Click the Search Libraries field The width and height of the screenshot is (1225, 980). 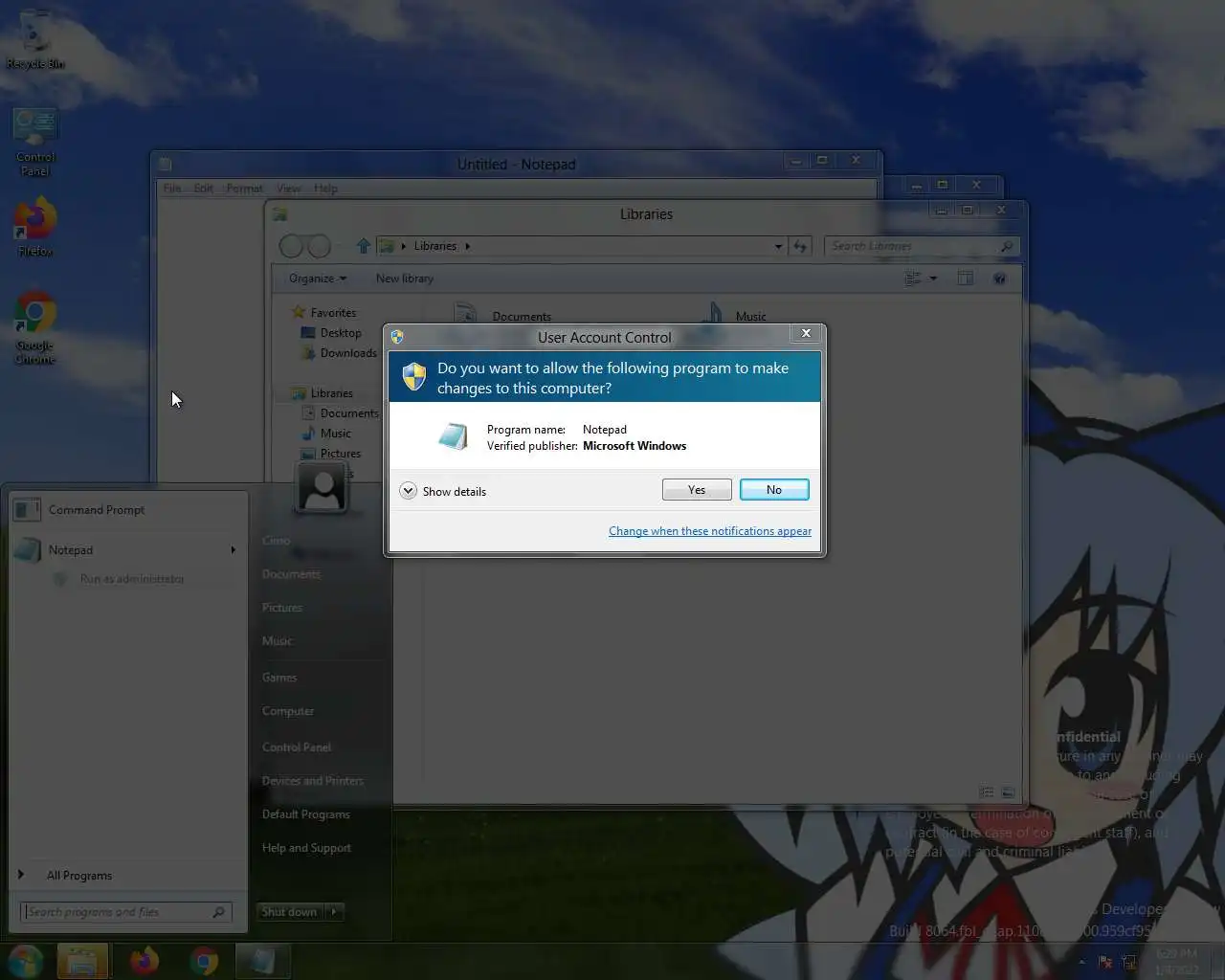click(921, 247)
